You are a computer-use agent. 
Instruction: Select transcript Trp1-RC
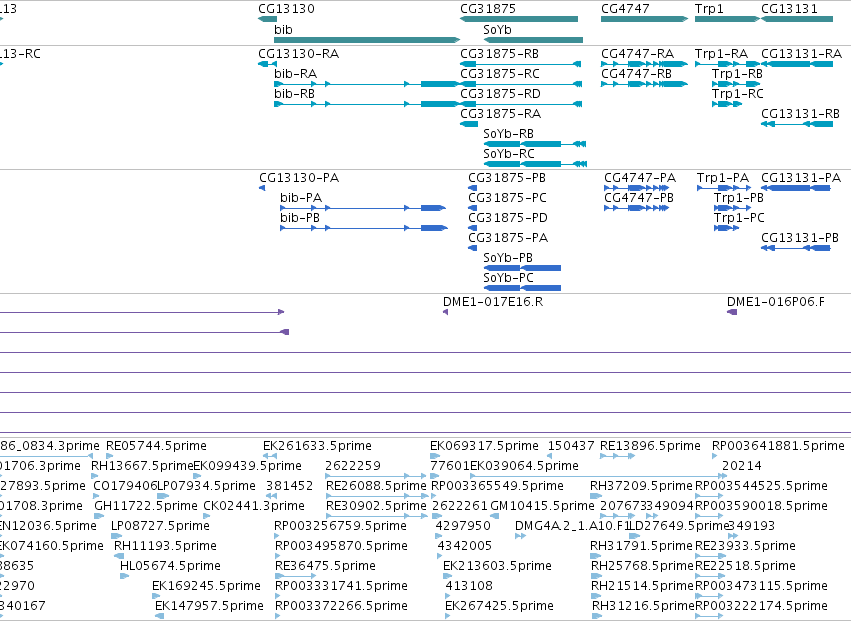(x=727, y=104)
